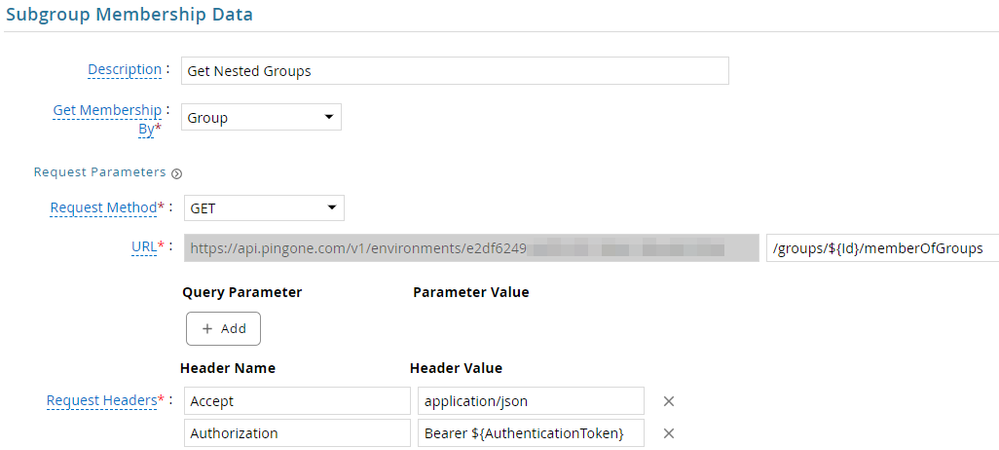Screen dimensions: 999x450
Task: Open the Request Method dropdown
Action: (264, 208)
